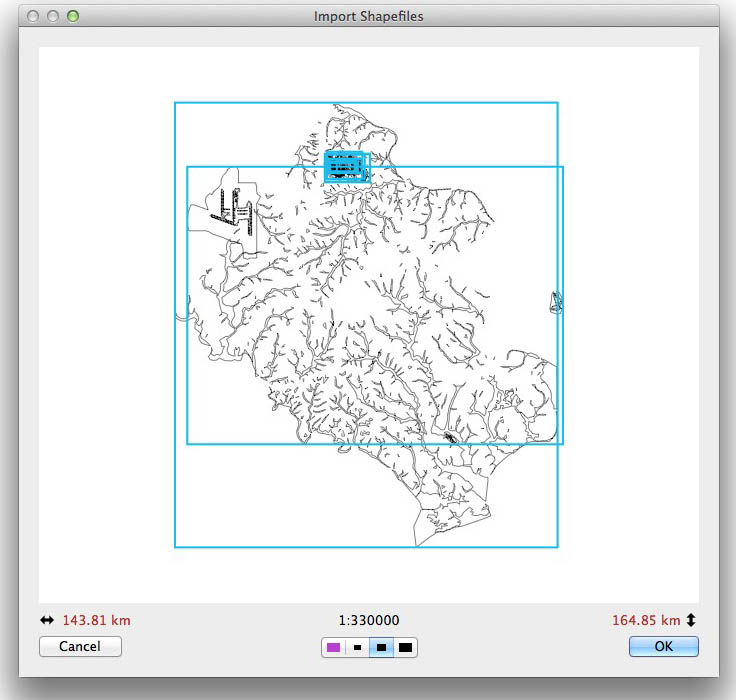Click the purple color swatch segment
This screenshot has width=736, height=700.
click(334, 647)
